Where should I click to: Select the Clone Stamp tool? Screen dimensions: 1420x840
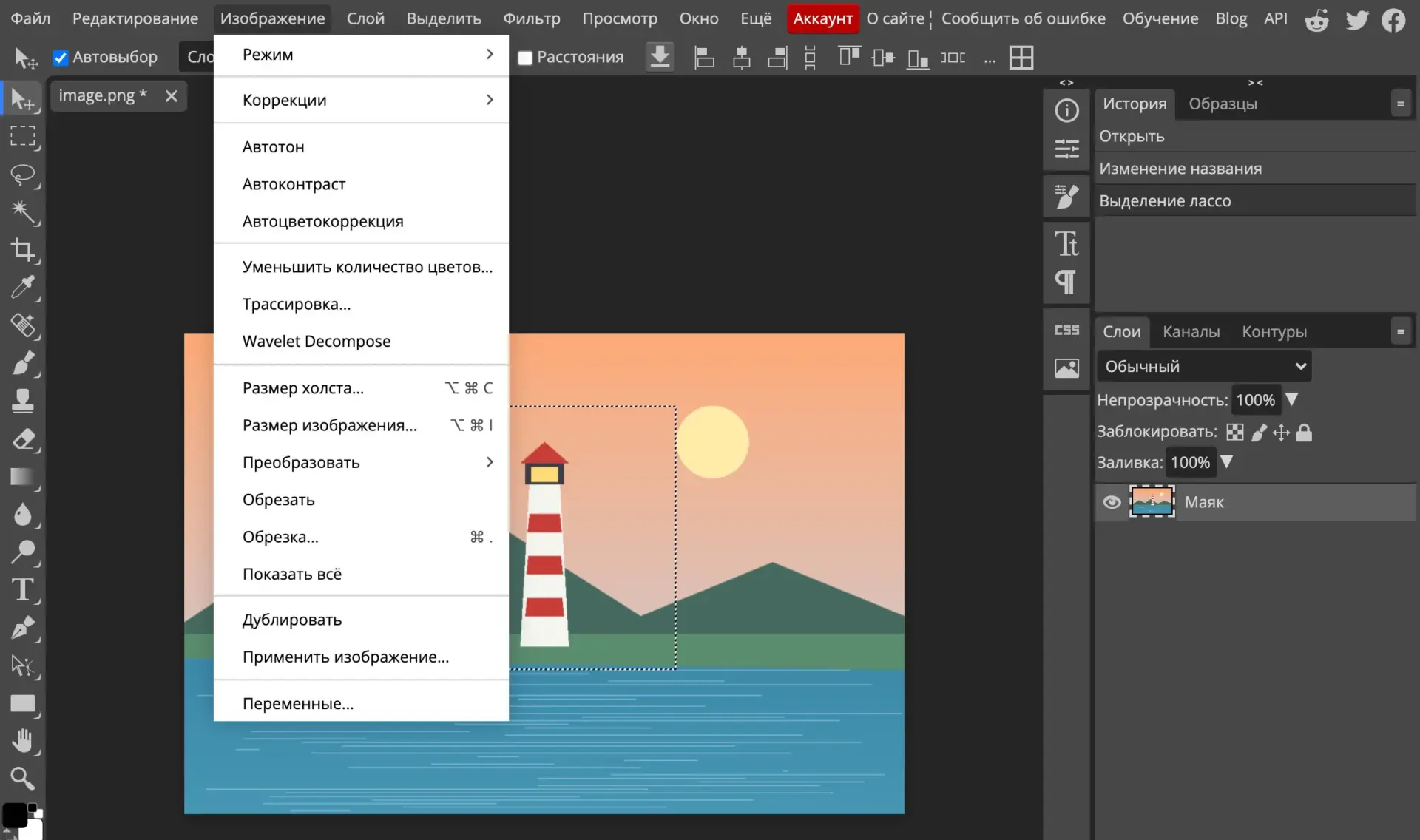(x=22, y=401)
